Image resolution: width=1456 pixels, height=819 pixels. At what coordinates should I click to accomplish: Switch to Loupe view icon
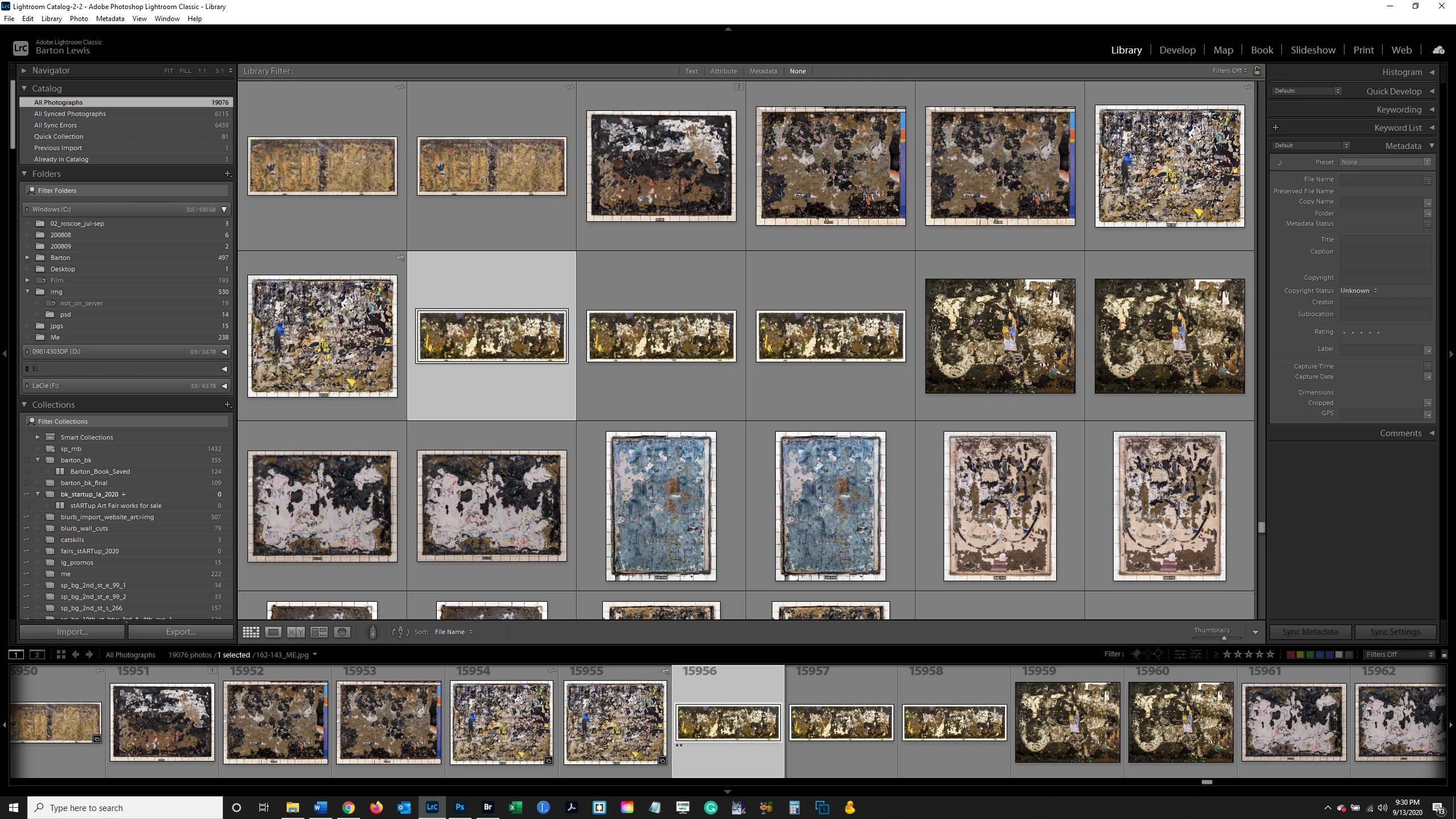pos(274,632)
